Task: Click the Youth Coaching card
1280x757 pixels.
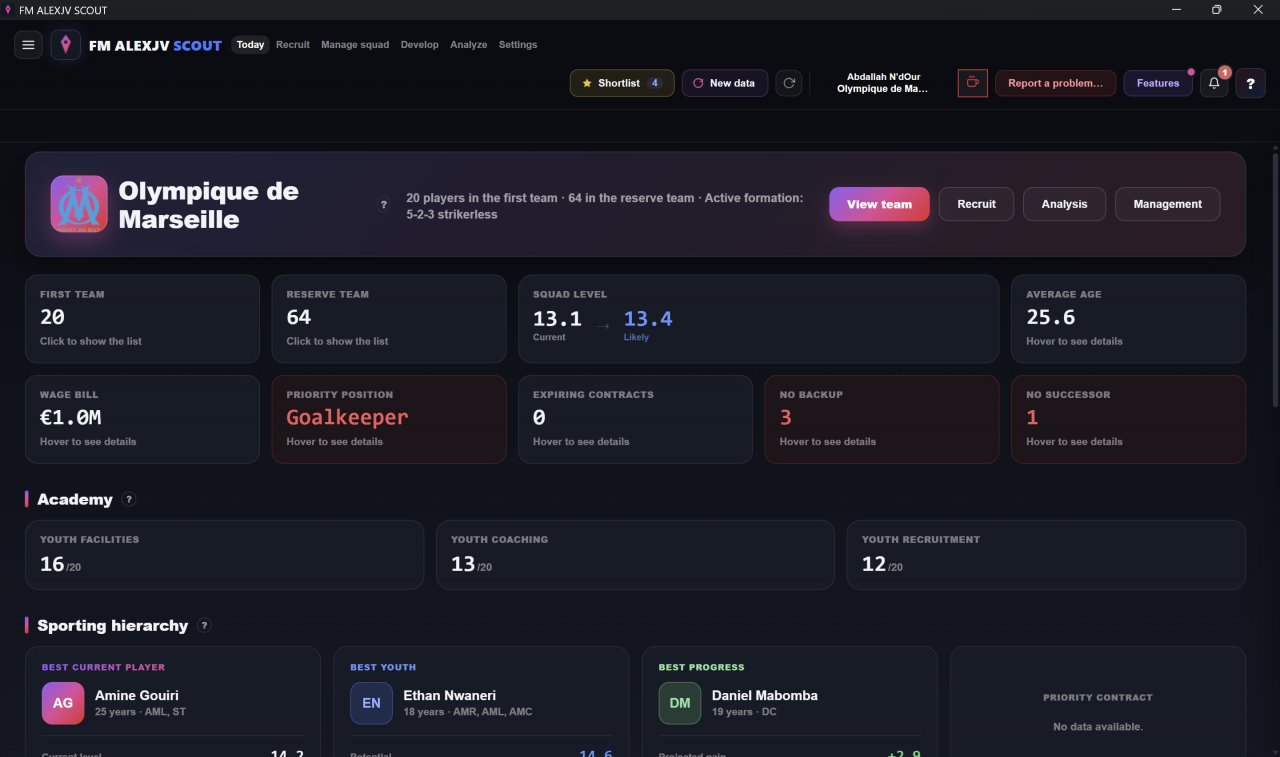Action: click(x=635, y=555)
